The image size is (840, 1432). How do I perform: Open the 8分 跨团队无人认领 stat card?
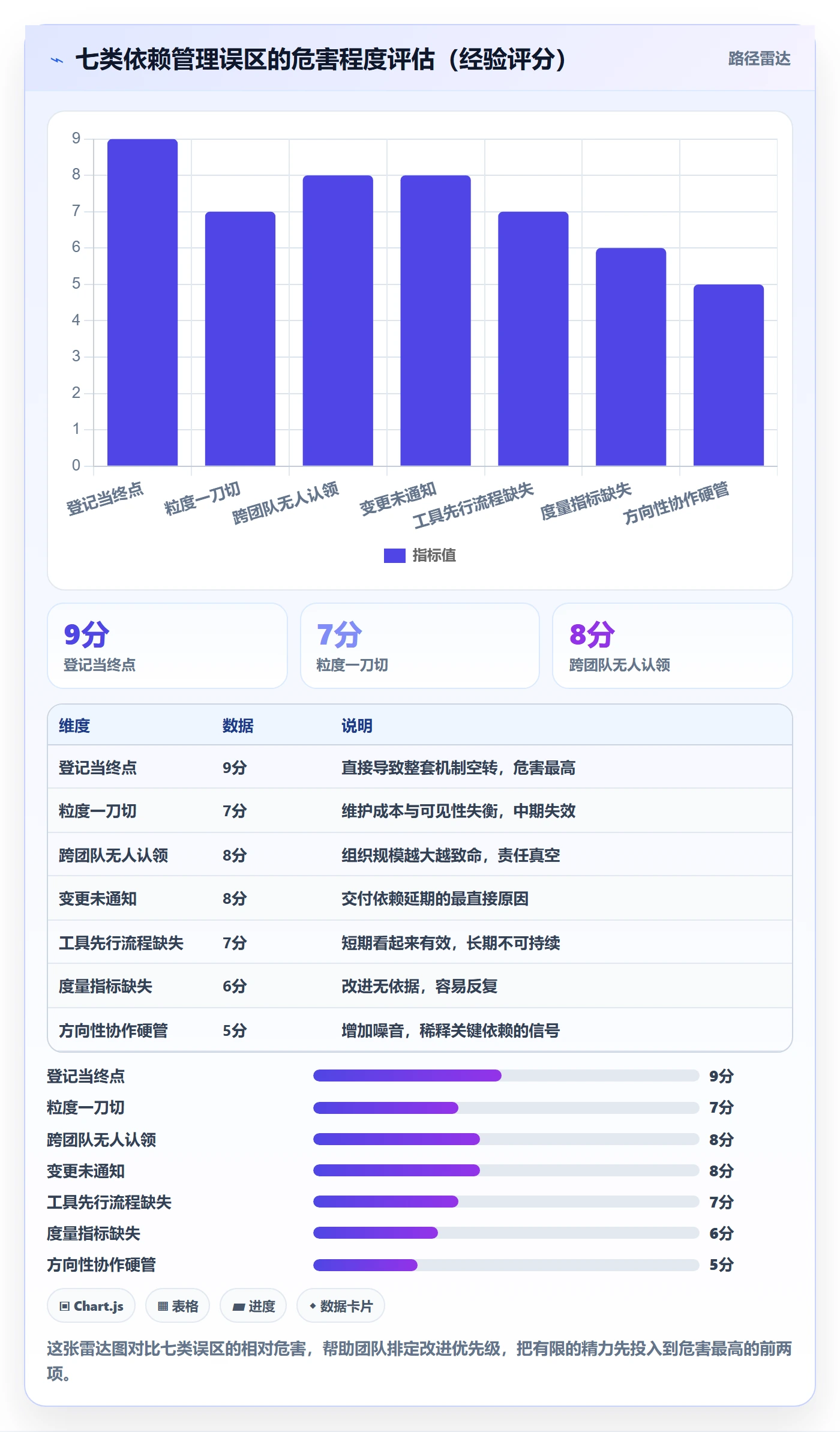pos(673,646)
